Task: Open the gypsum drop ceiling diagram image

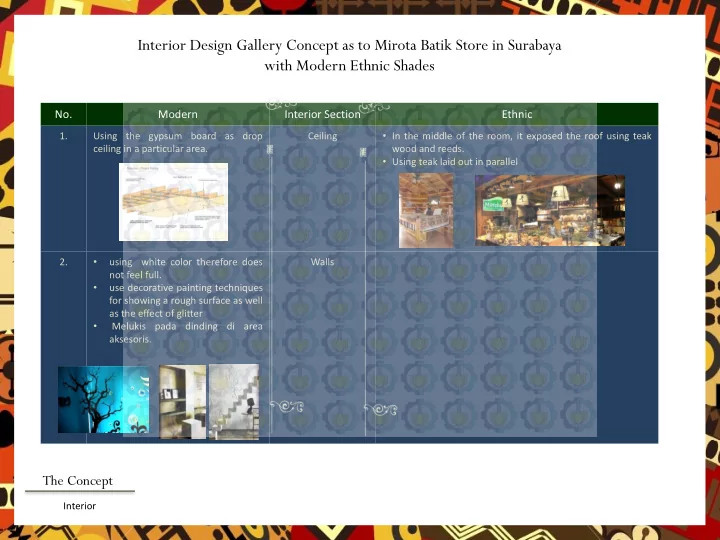Action: click(x=174, y=202)
